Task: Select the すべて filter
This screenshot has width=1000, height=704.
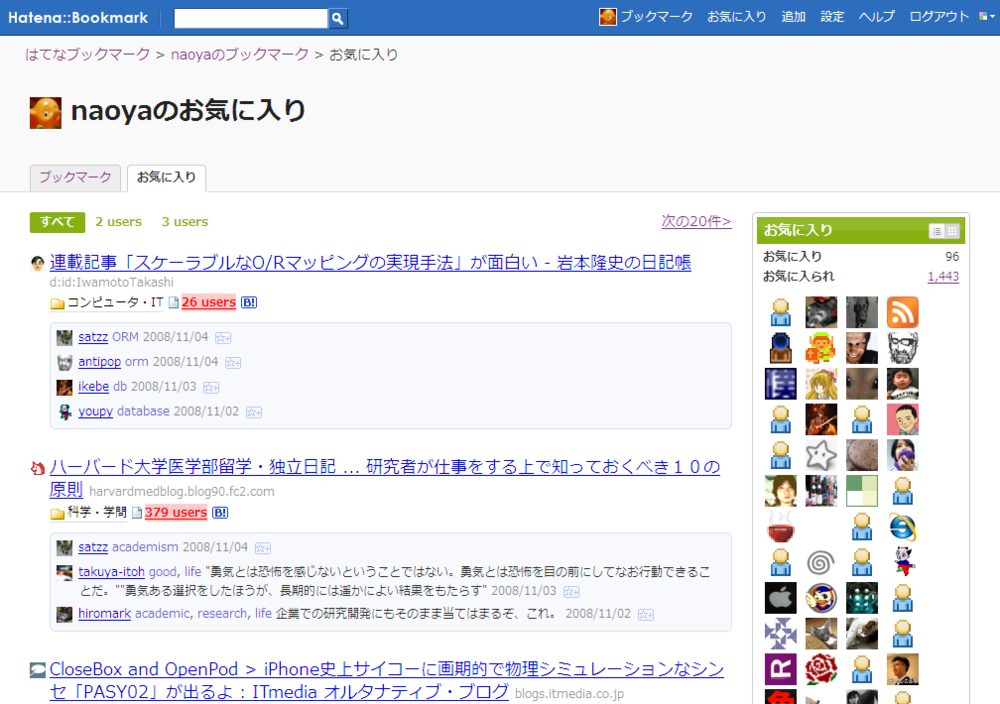Action: [x=57, y=222]
